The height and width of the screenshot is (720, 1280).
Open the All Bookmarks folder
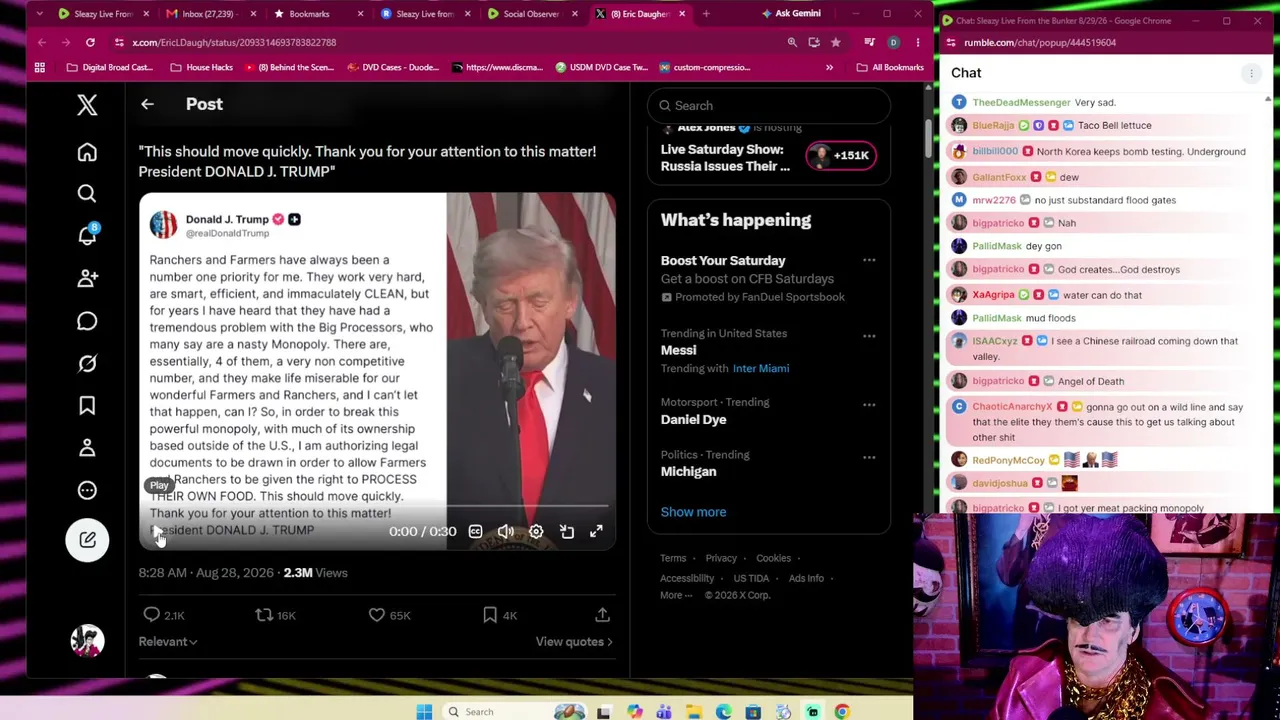890,68
